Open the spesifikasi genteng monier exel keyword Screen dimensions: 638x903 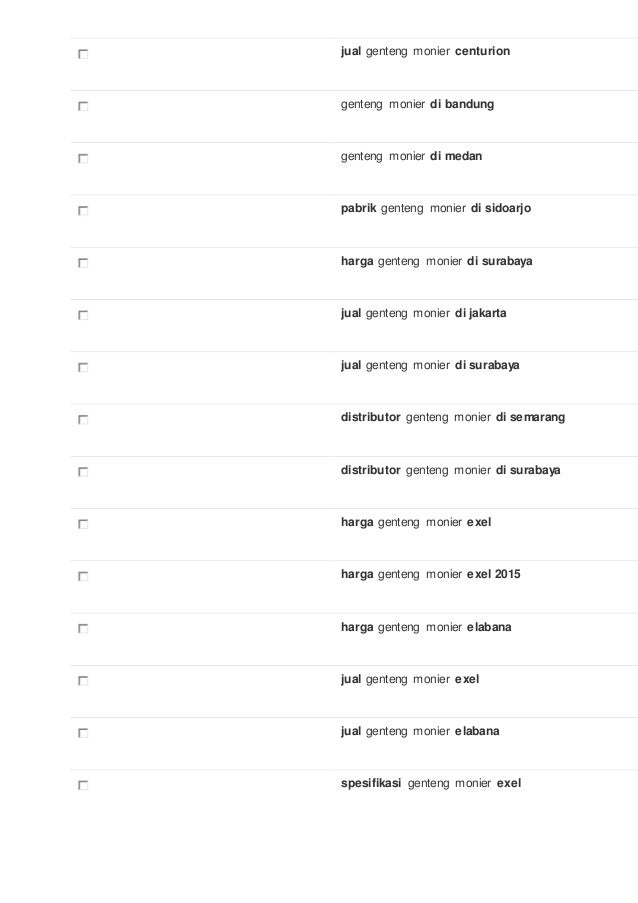tap(431, 783)
